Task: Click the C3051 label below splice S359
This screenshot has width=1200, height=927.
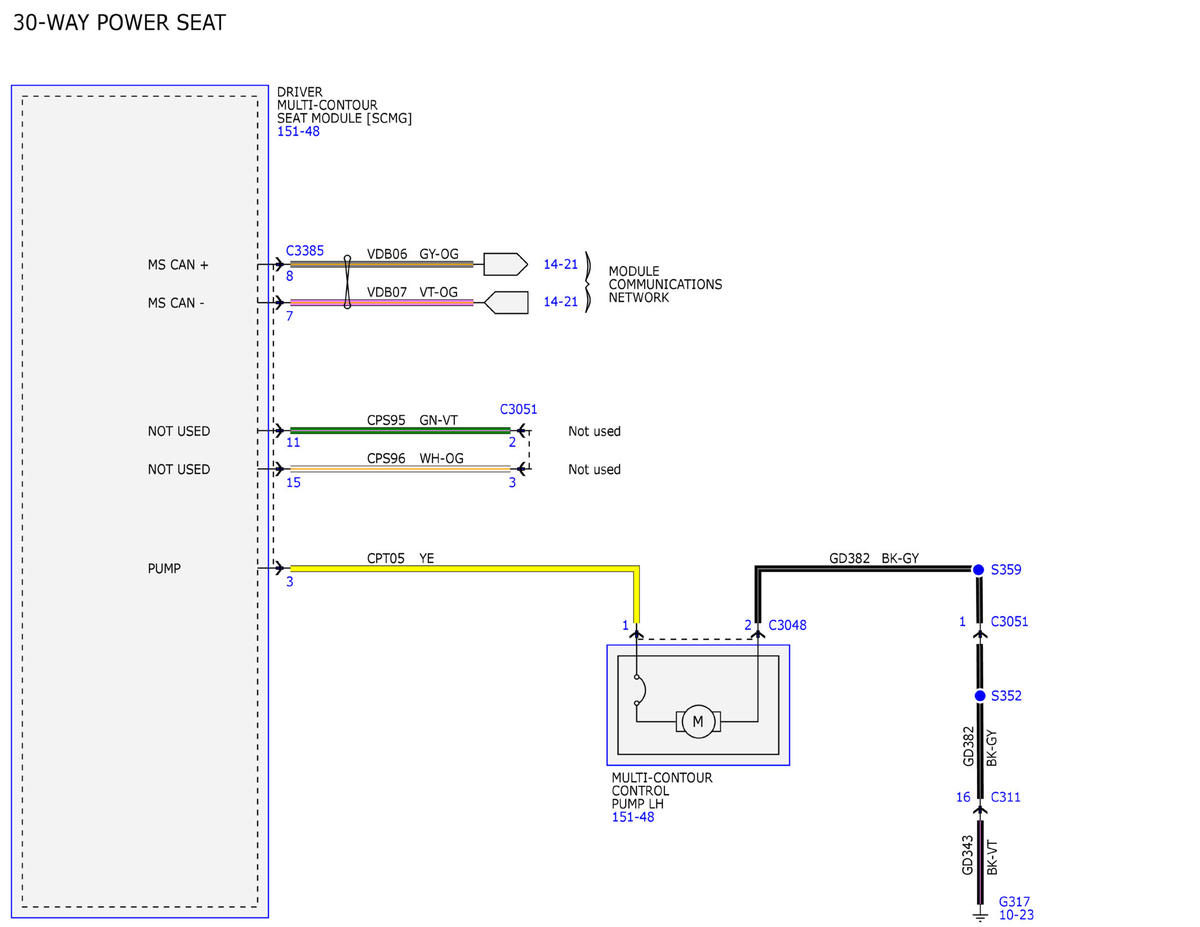Action: coord(1010,621)
